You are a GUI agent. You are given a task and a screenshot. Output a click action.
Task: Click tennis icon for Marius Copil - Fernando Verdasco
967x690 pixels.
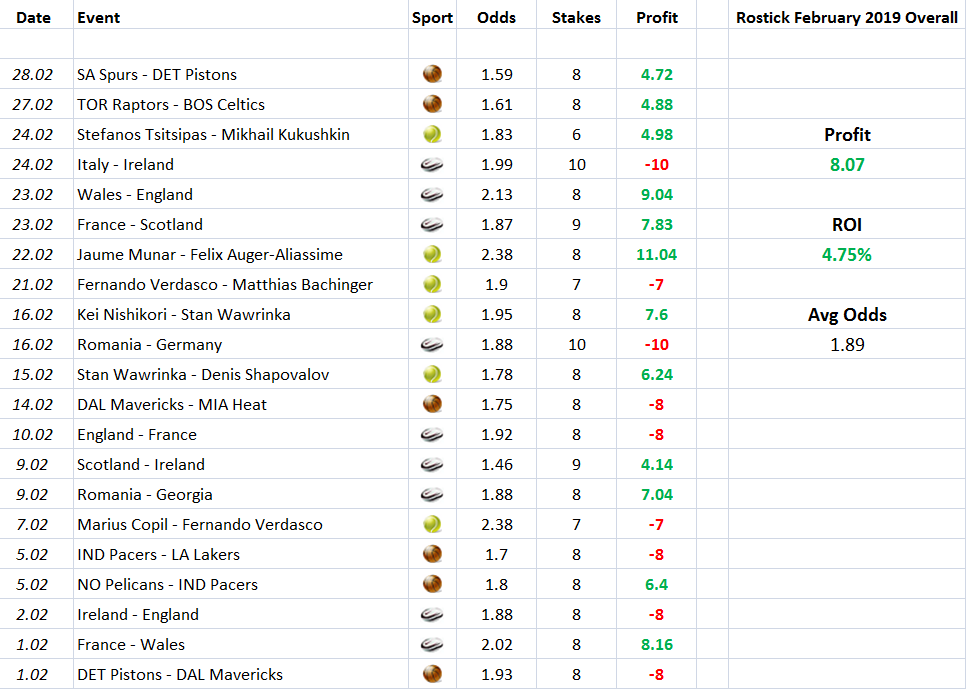tap(432, 524)
